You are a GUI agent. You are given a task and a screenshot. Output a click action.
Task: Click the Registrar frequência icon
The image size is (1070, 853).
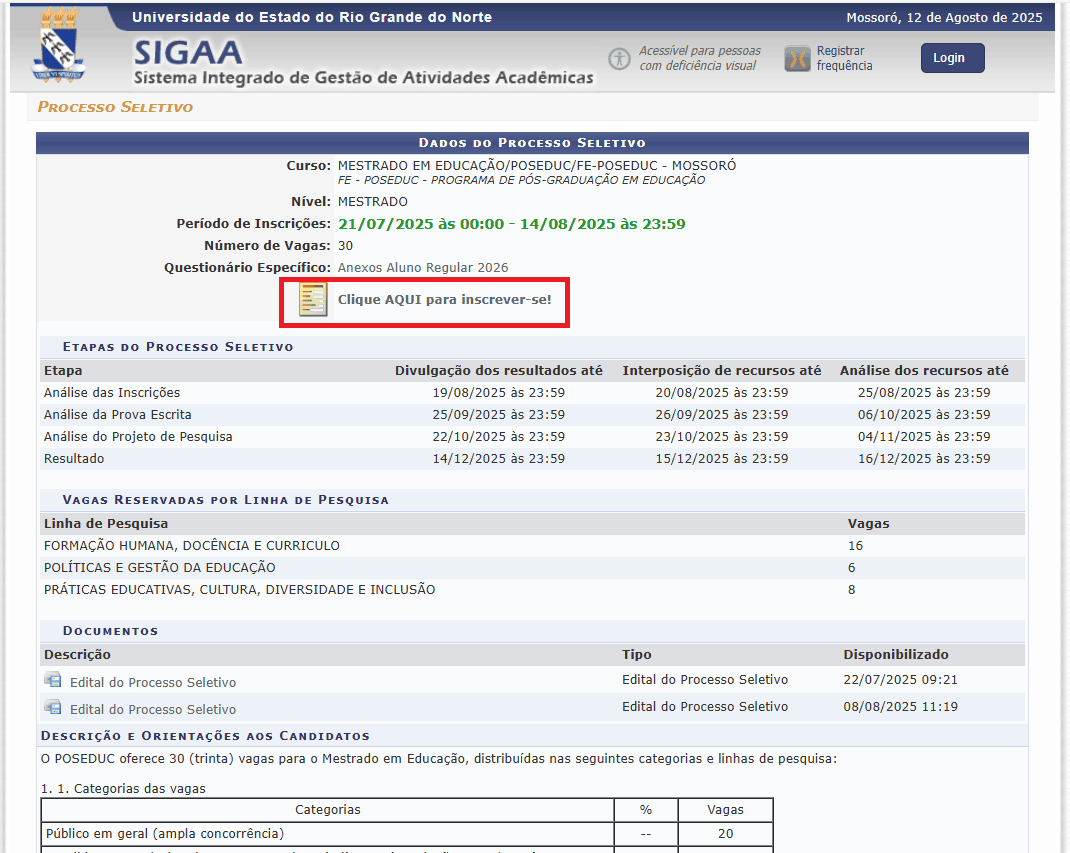pos(796,59)
